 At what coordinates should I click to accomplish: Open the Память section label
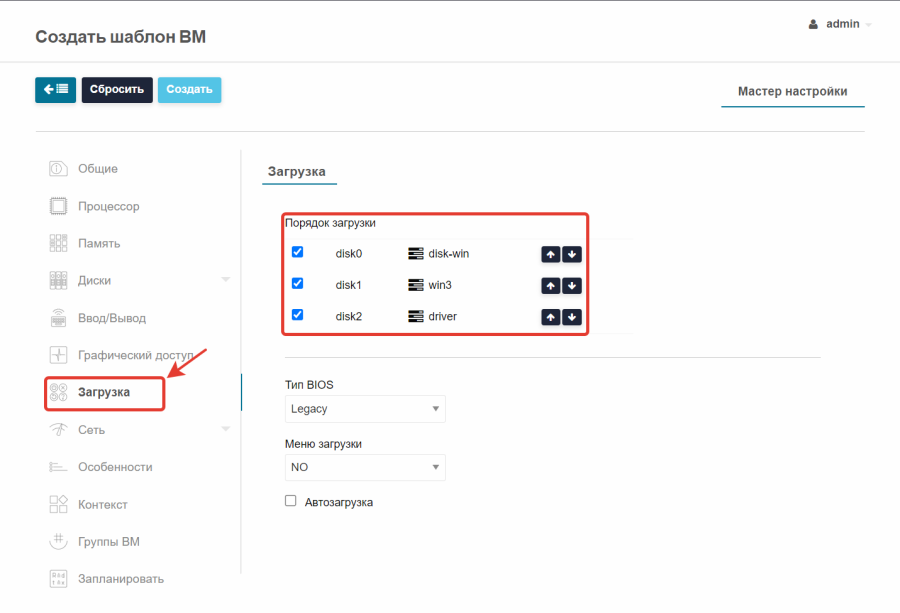tap(99, 243)
